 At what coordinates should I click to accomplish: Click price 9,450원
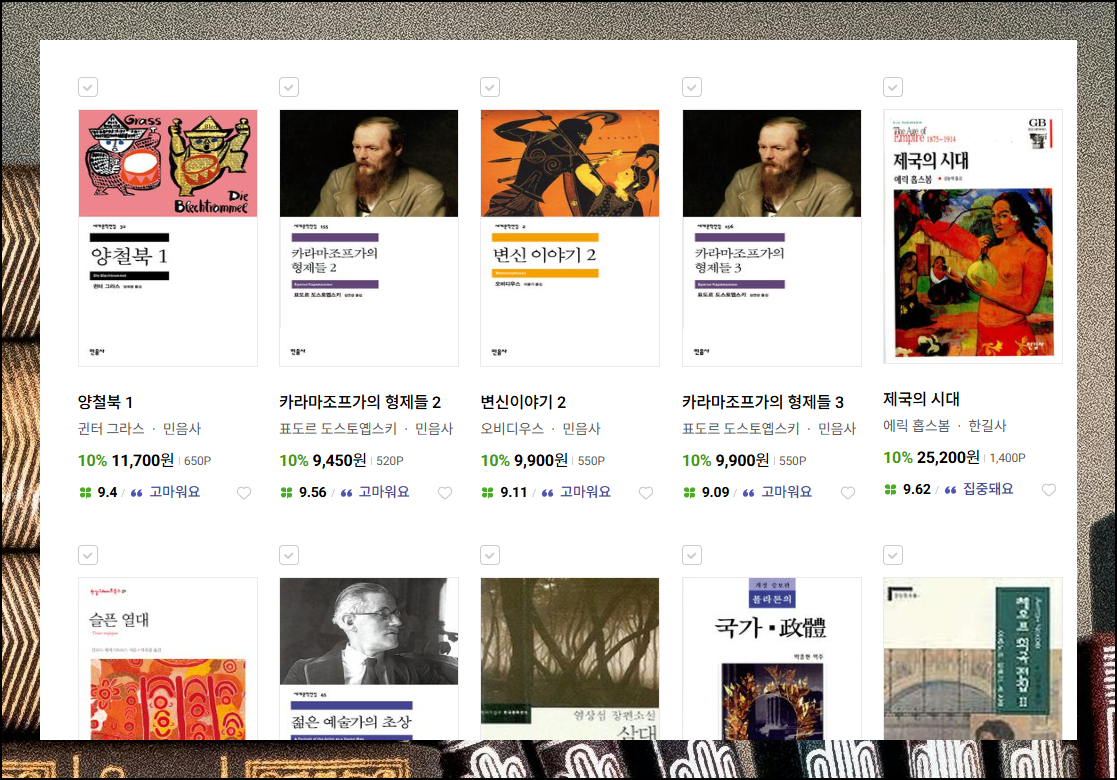click(x=340, y=461)
